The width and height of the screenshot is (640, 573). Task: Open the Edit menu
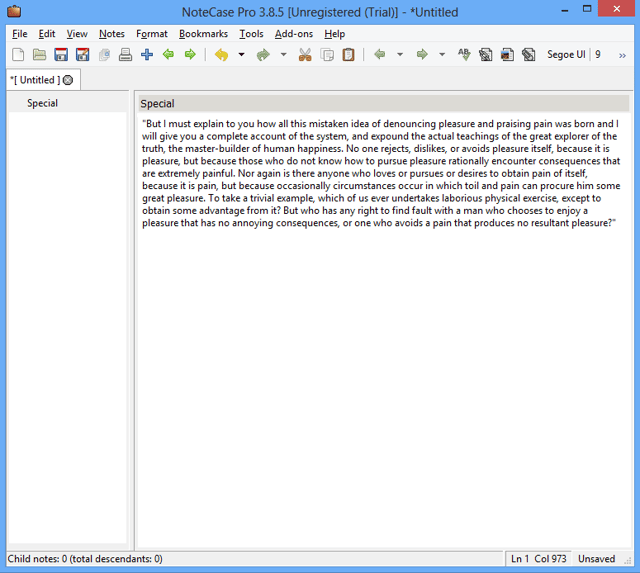tap(47, 34)
